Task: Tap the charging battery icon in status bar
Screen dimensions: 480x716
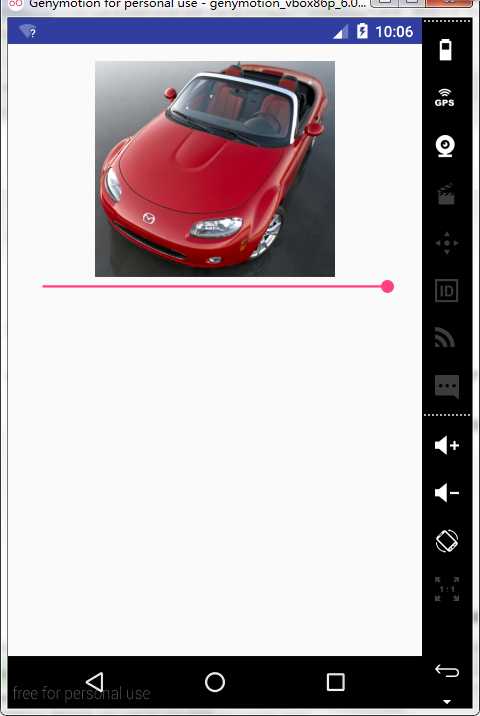Action: [362, 31]
